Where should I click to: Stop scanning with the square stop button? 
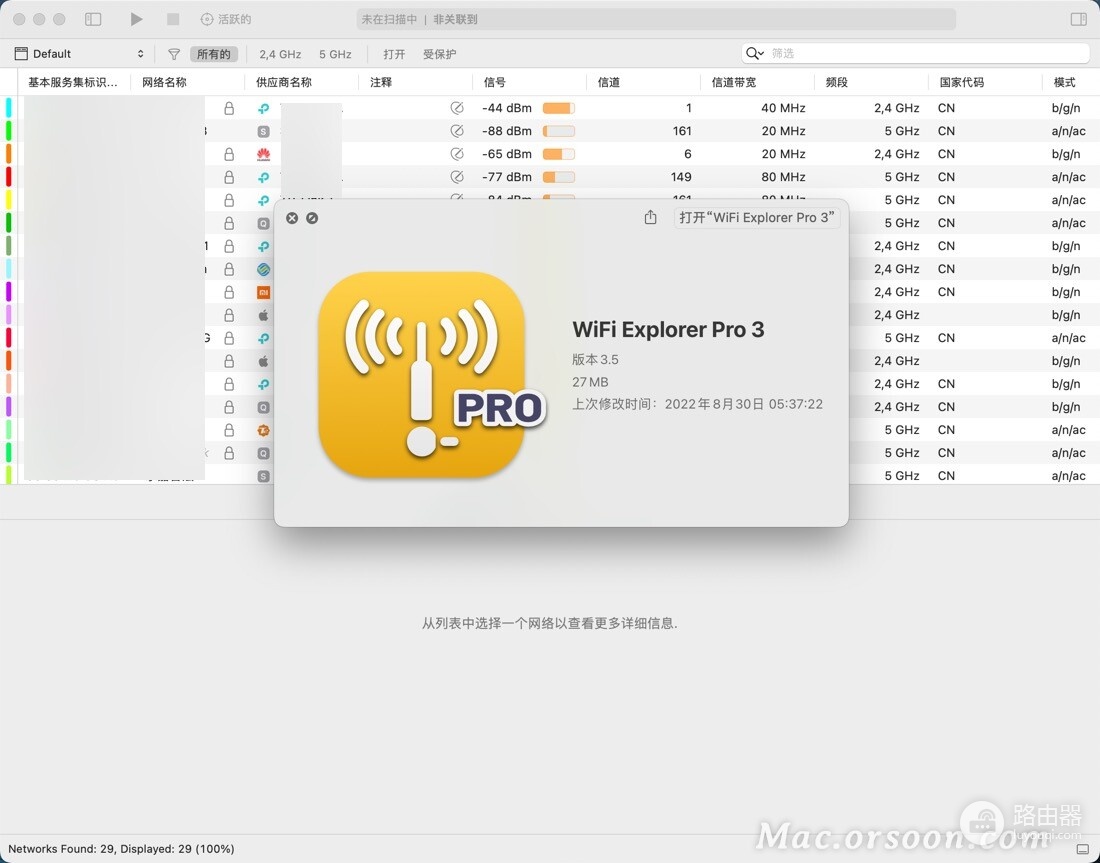173,19
